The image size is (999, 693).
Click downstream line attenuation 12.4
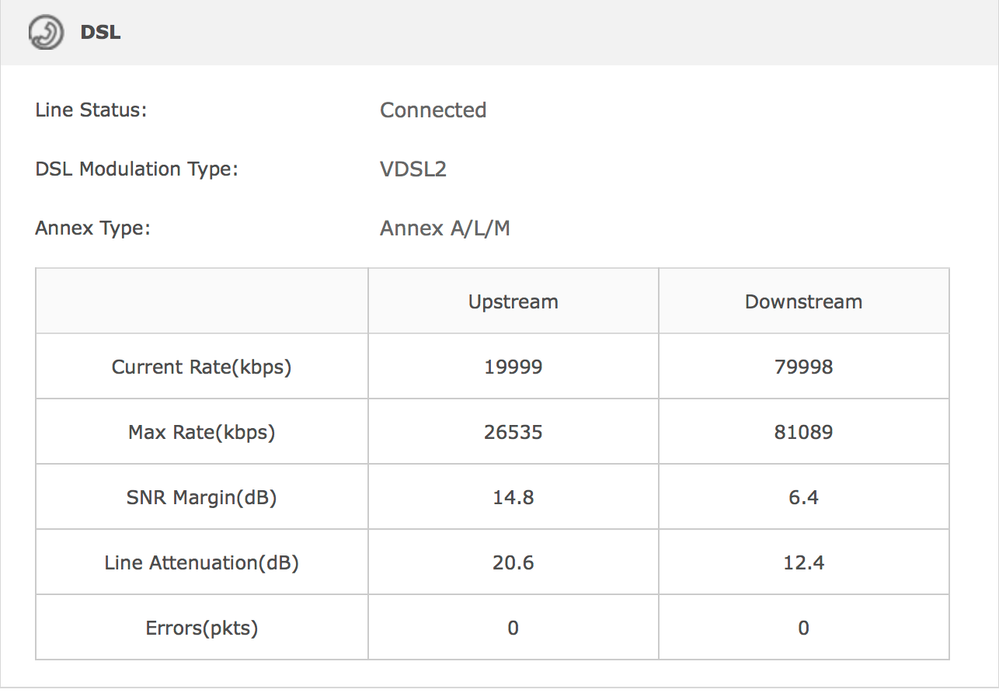803,563
